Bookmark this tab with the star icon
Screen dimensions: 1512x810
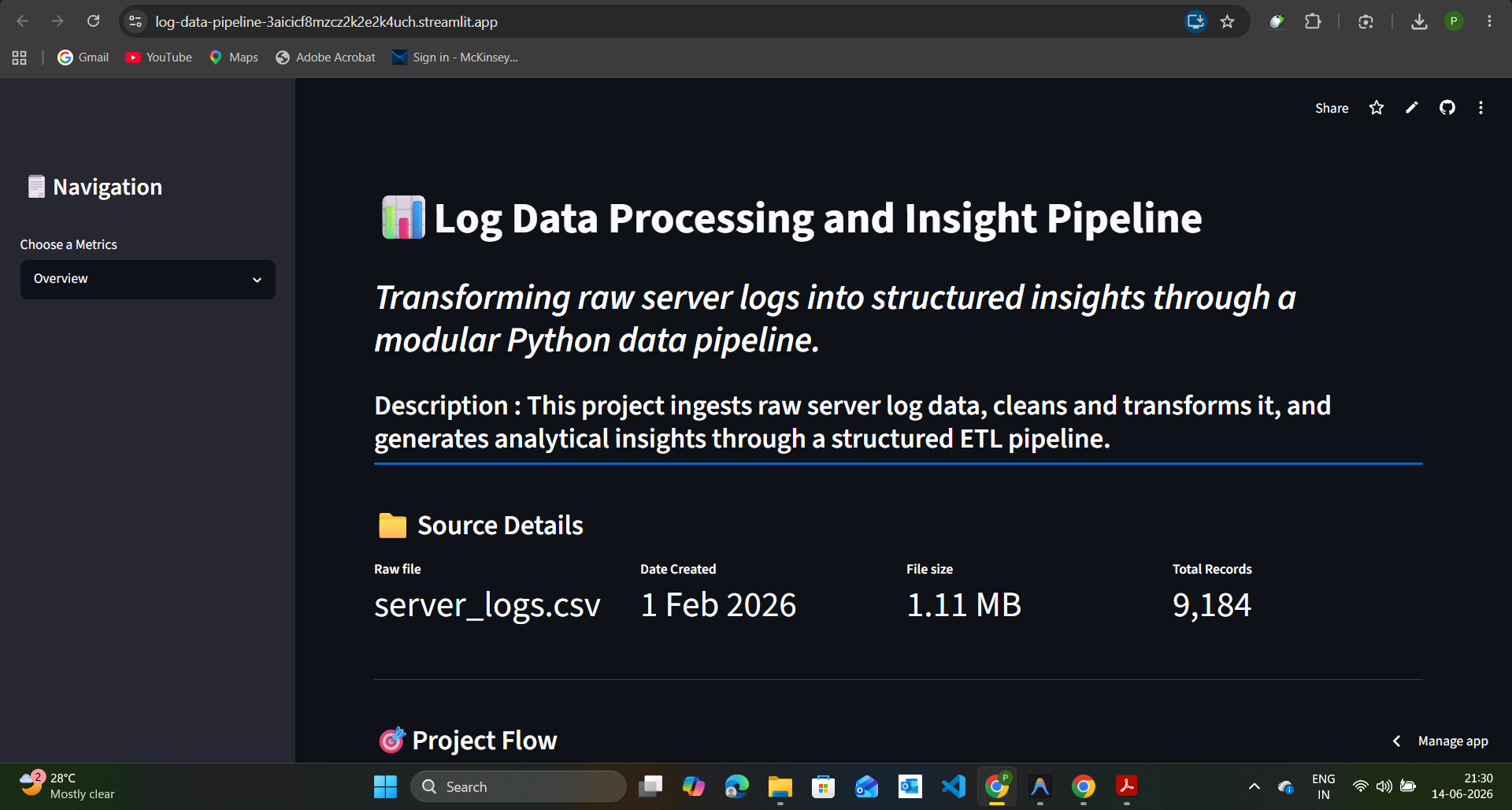tap(1227, 21)
